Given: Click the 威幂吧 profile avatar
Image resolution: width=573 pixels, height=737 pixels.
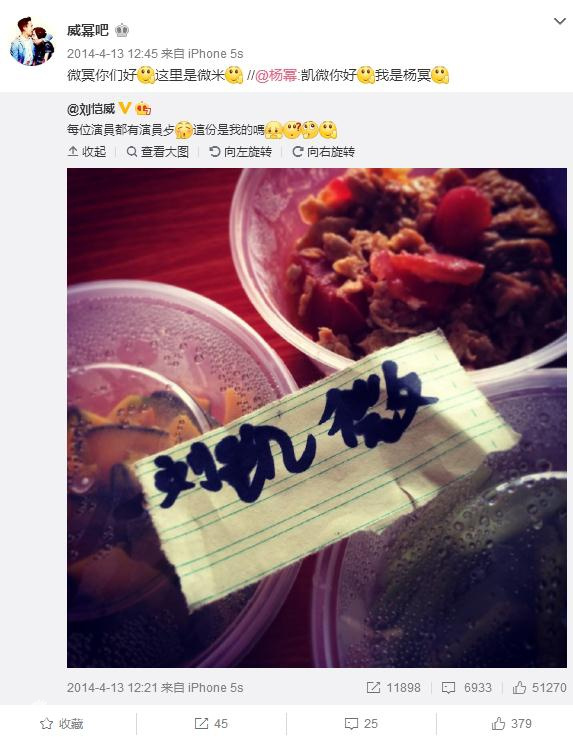Looking at the screenshot, I should pyautogui.click(x=32, y=41).
